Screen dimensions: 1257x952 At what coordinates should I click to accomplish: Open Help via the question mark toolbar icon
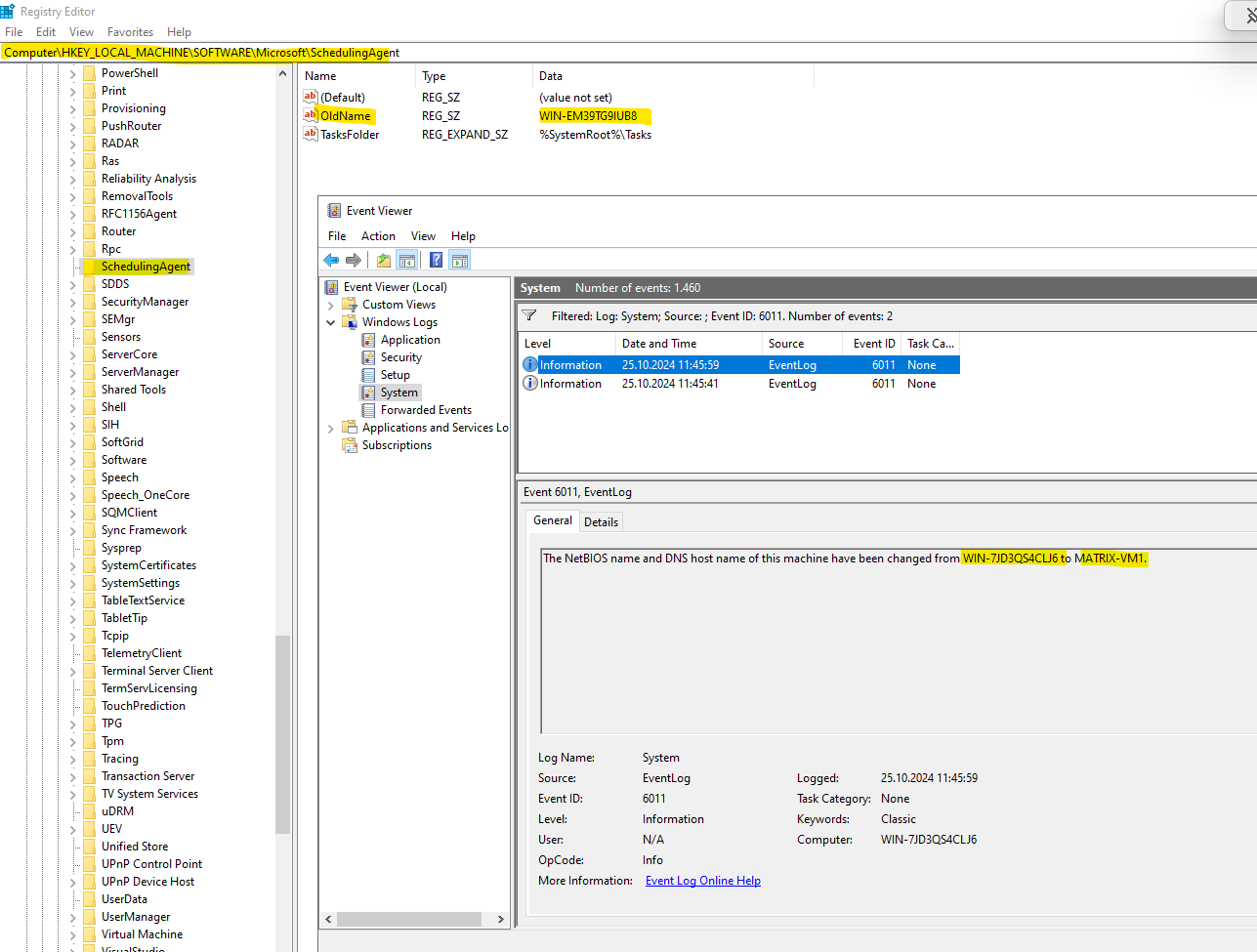pos(436,260)
